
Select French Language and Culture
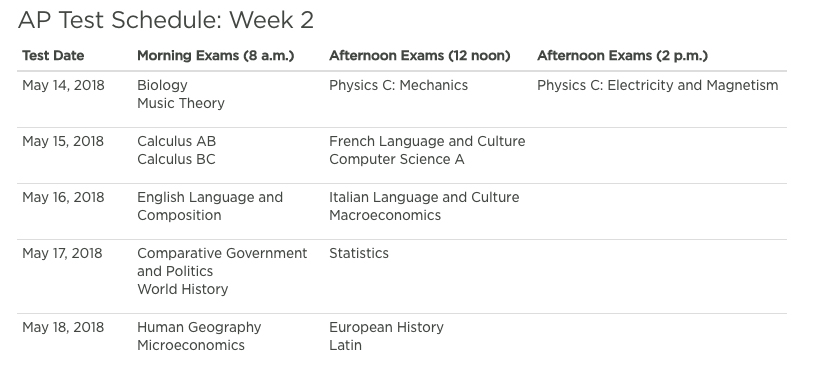point(427,142)
